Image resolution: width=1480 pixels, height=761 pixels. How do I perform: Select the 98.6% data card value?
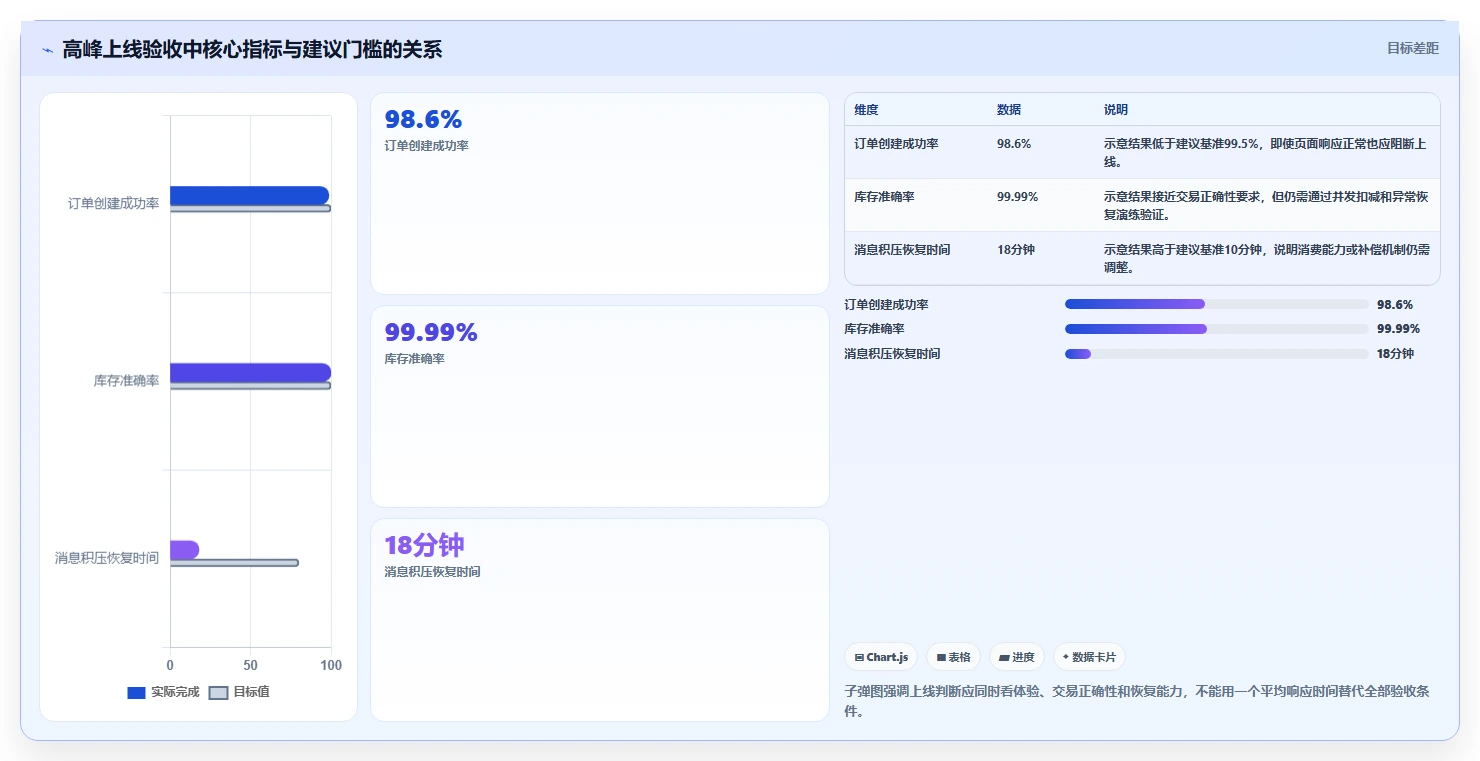click(423, 119)
